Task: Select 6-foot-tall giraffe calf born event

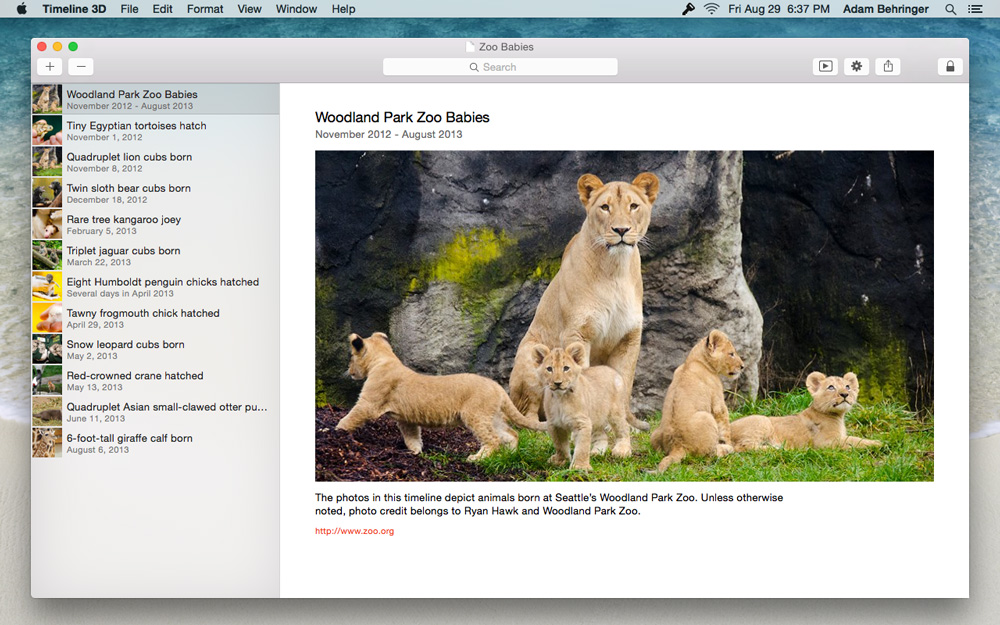Action: pos(156,443)
